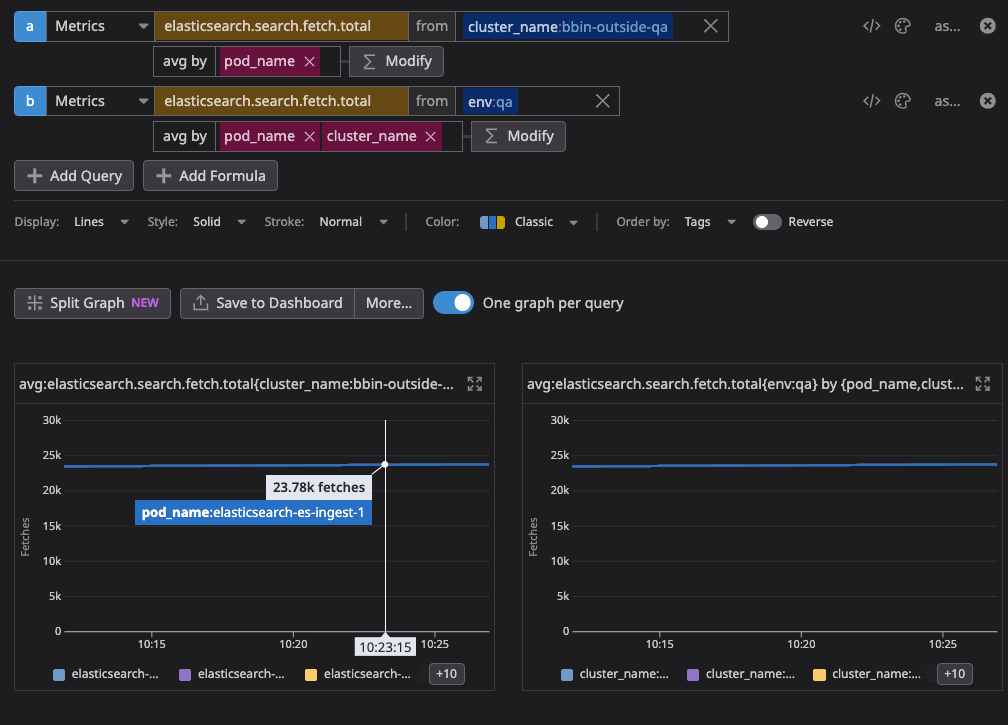The height and width of the screenshot is (725, 1008).
Task: Disable One graph per query toggle
Action: [453, 303]
